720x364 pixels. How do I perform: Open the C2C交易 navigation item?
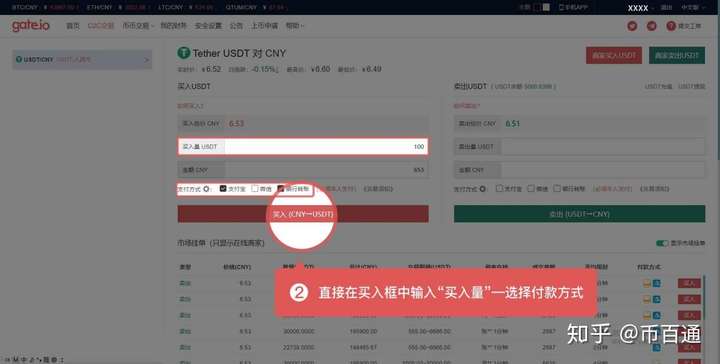(x=101, y=26)
